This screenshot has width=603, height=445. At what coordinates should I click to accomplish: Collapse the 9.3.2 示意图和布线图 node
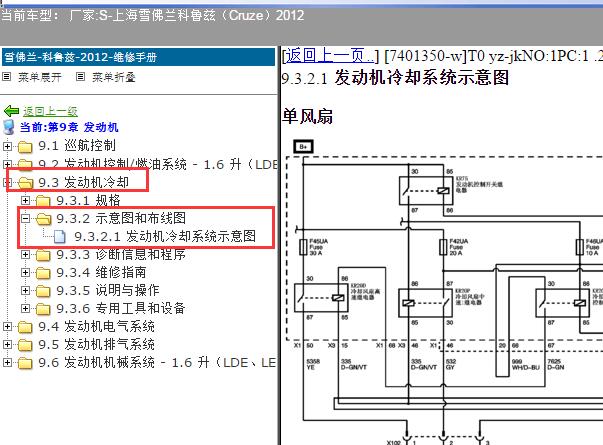click(25, 218)
